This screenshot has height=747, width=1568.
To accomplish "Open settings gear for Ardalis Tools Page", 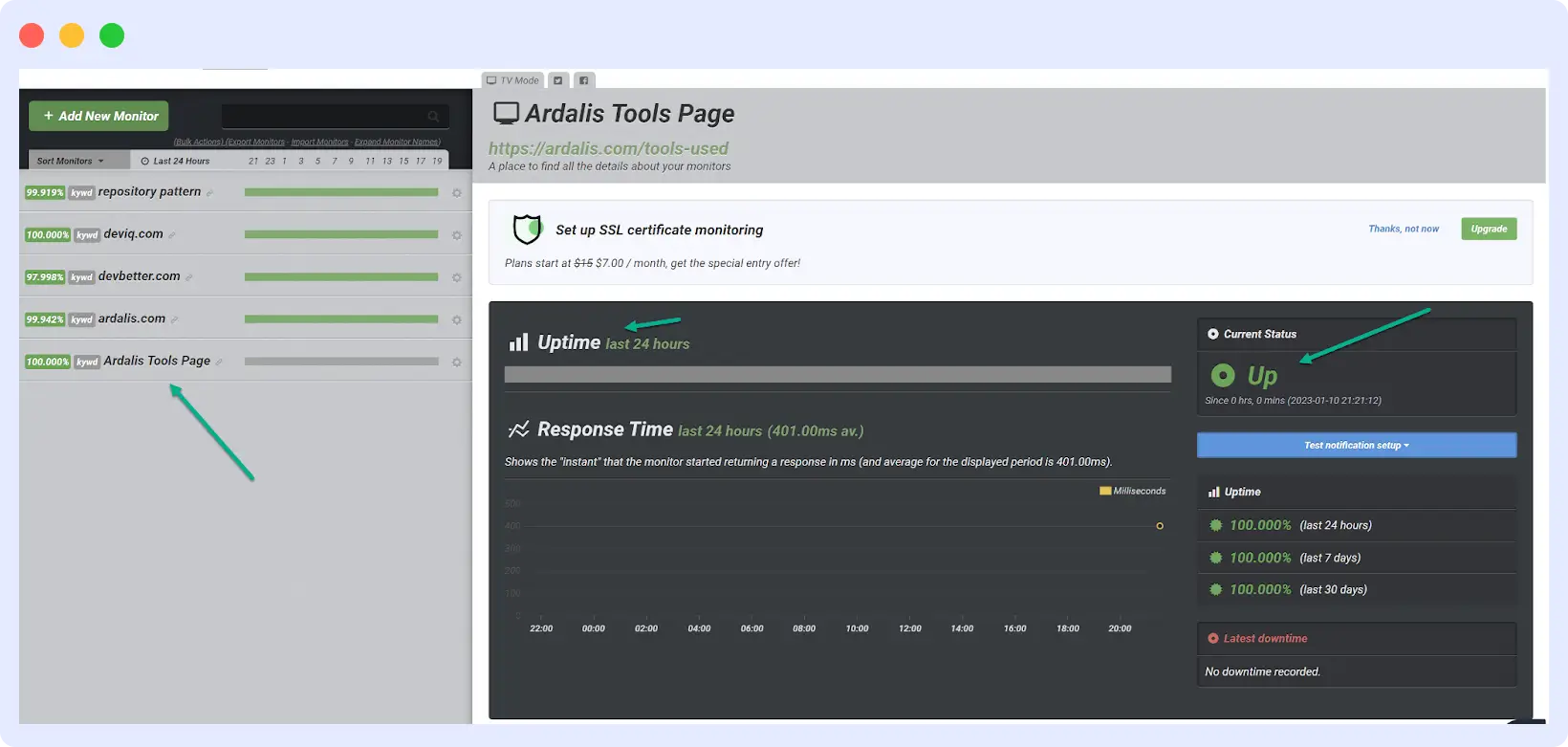I will [457, 363].
